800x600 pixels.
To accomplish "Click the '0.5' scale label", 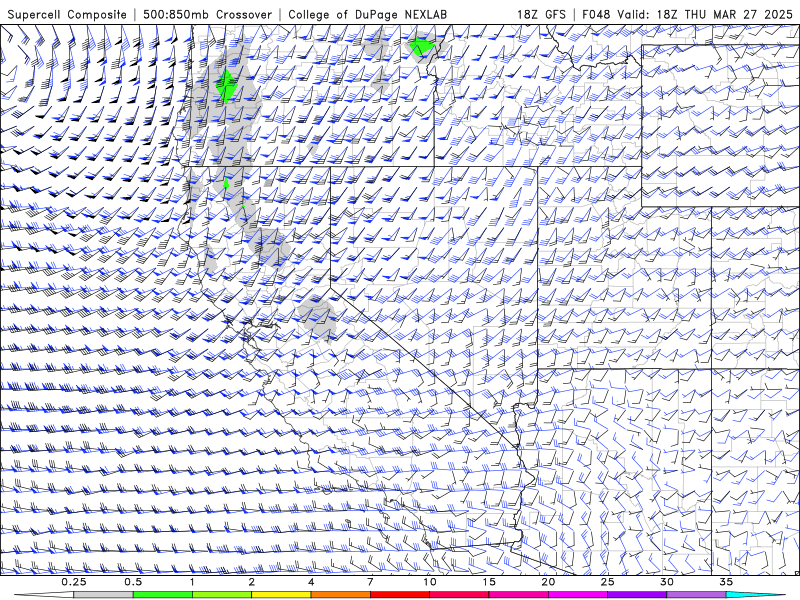I will (133, 582).
